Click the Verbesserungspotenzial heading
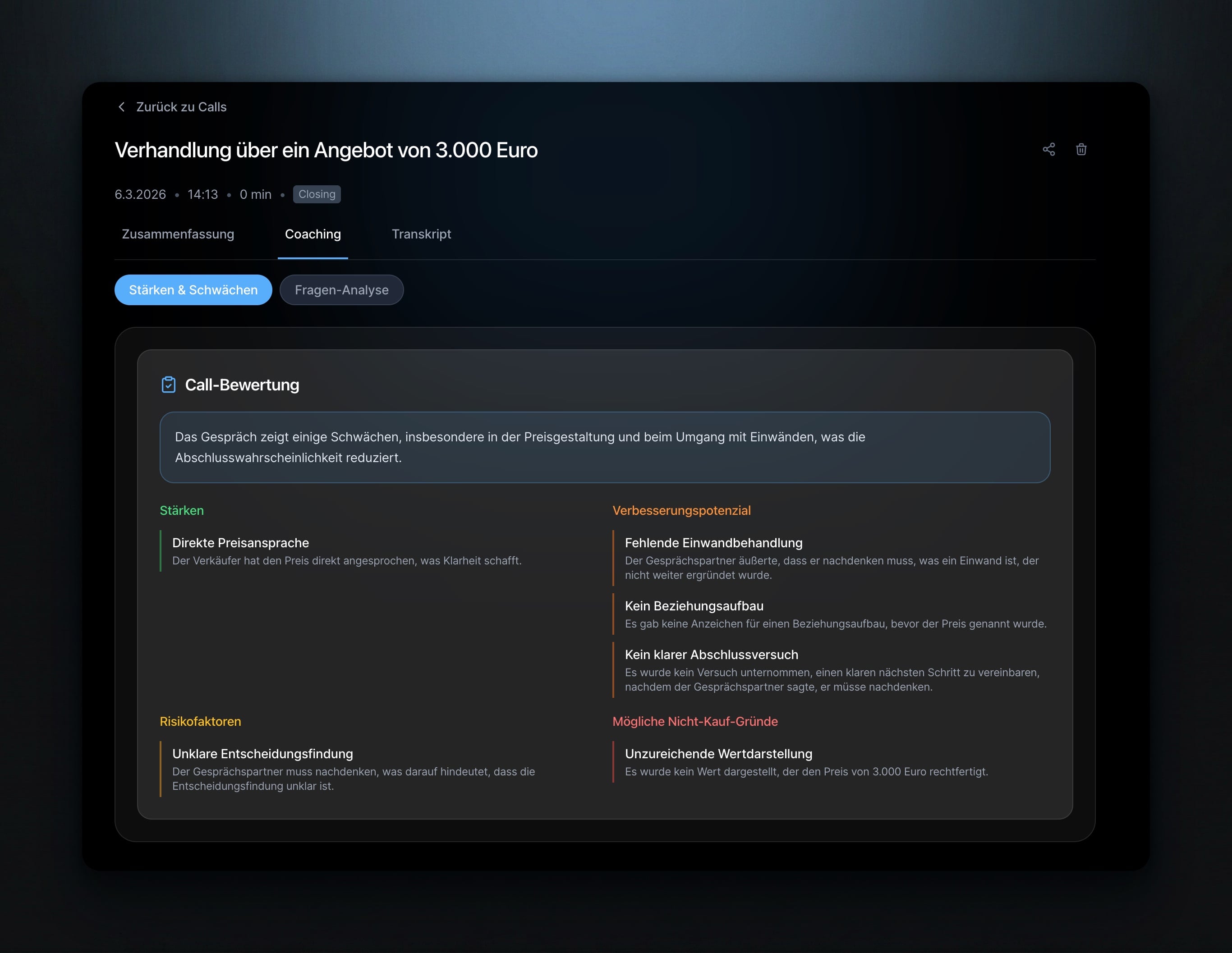This screenshot has height=953, width=1232. [681, 510]
